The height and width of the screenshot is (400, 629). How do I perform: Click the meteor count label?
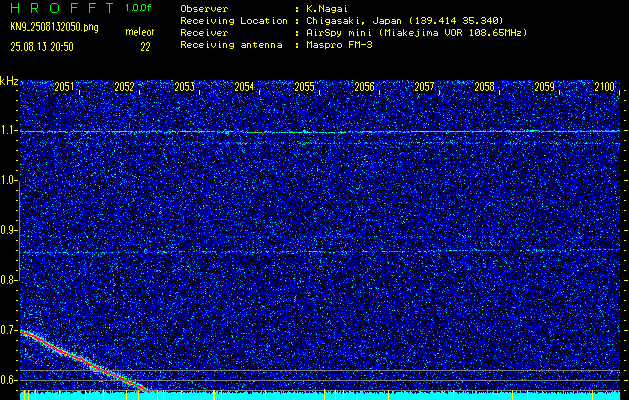click(140, 32)
